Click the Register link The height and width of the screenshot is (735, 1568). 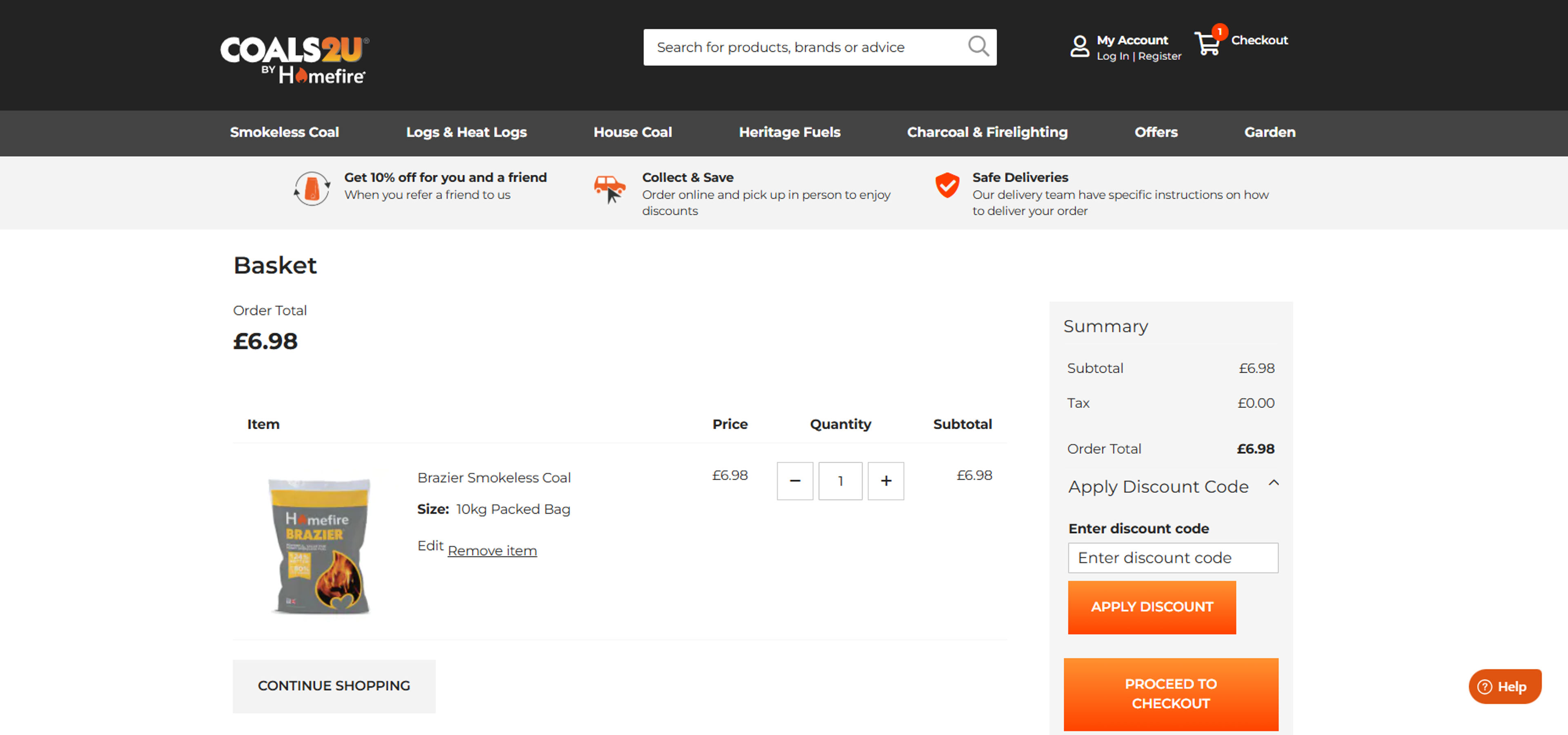pyautogui.click(x=1160, y=56)
